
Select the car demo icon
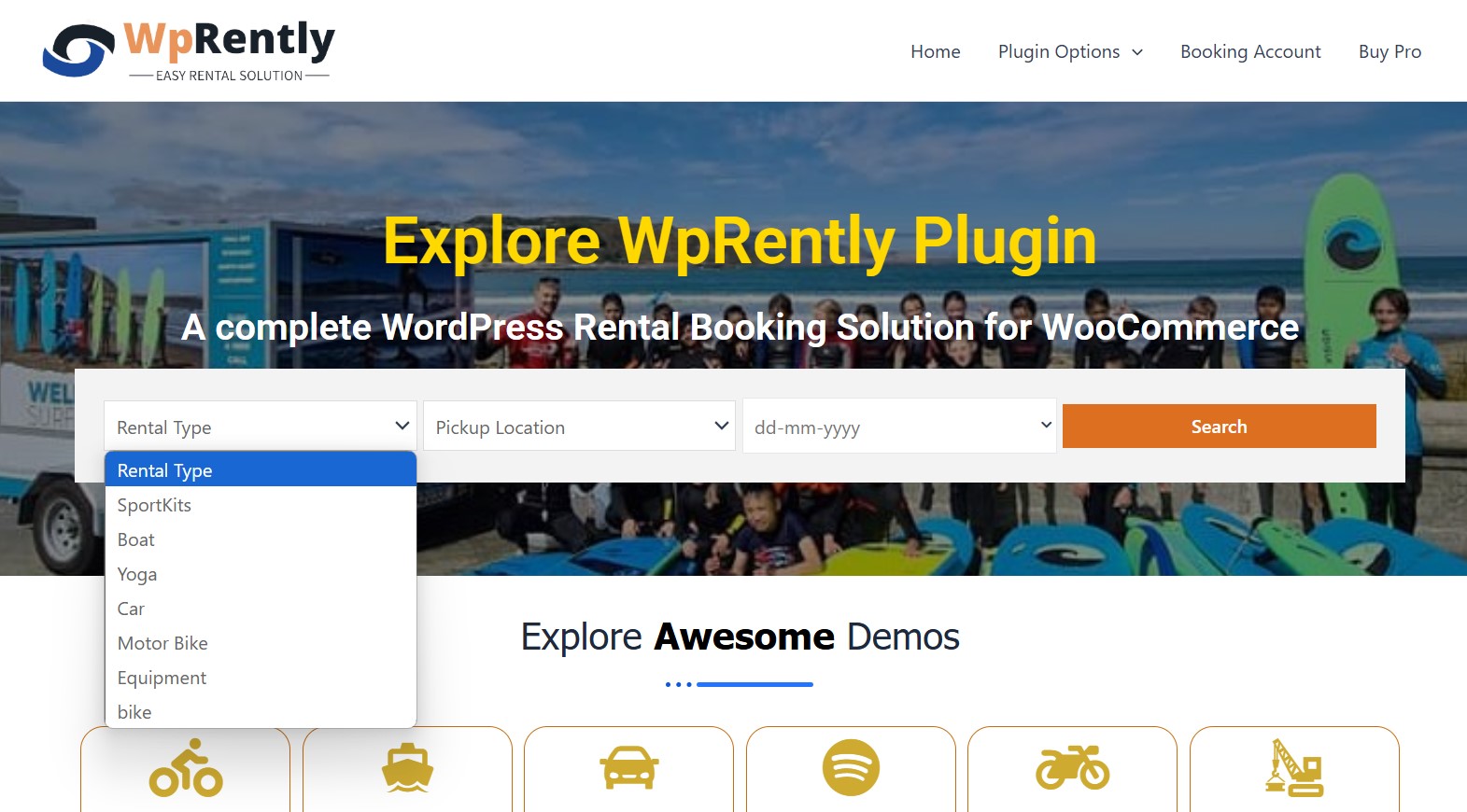(x=628, y=768)
